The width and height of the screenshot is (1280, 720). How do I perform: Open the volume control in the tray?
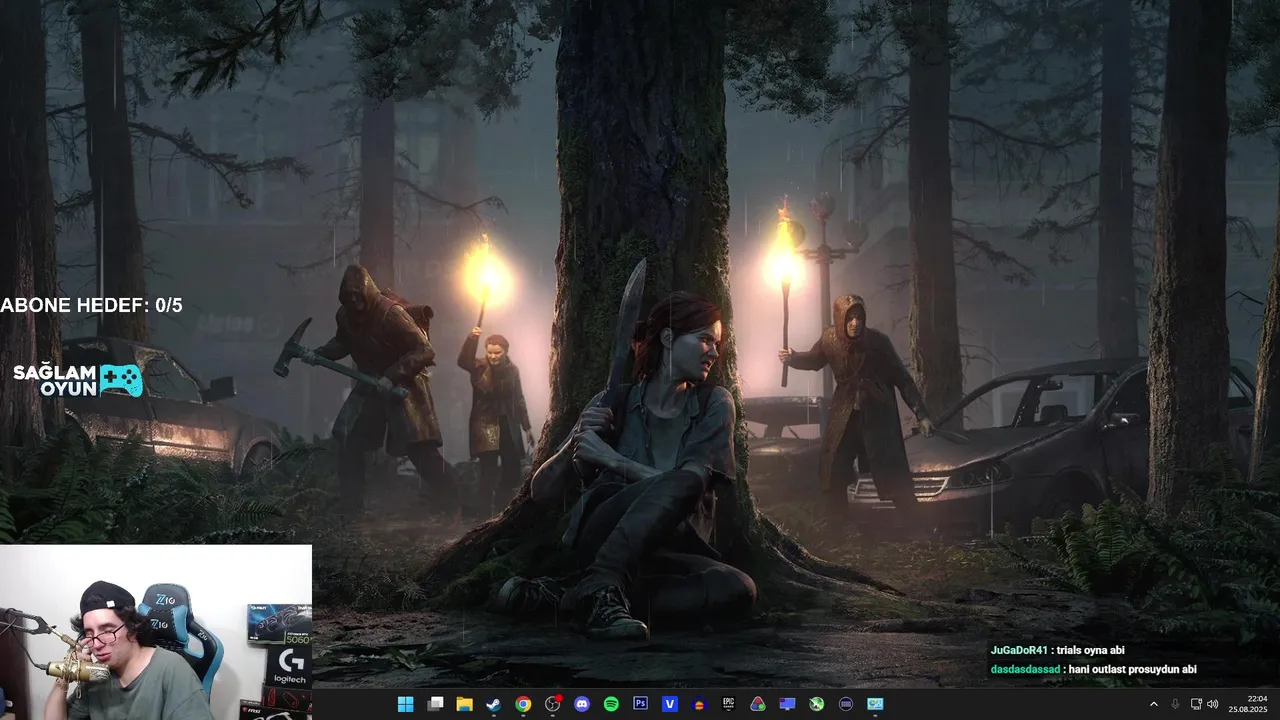pyautogui.click(x=1213, y=704)
